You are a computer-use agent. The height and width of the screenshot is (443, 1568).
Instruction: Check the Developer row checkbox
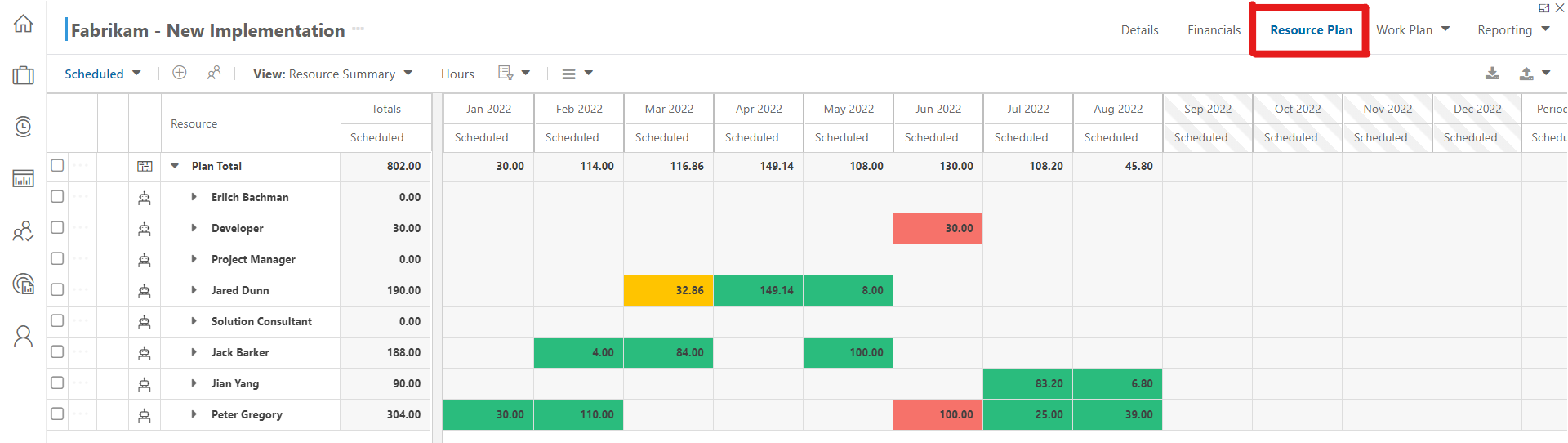click(x=57, y=227)
